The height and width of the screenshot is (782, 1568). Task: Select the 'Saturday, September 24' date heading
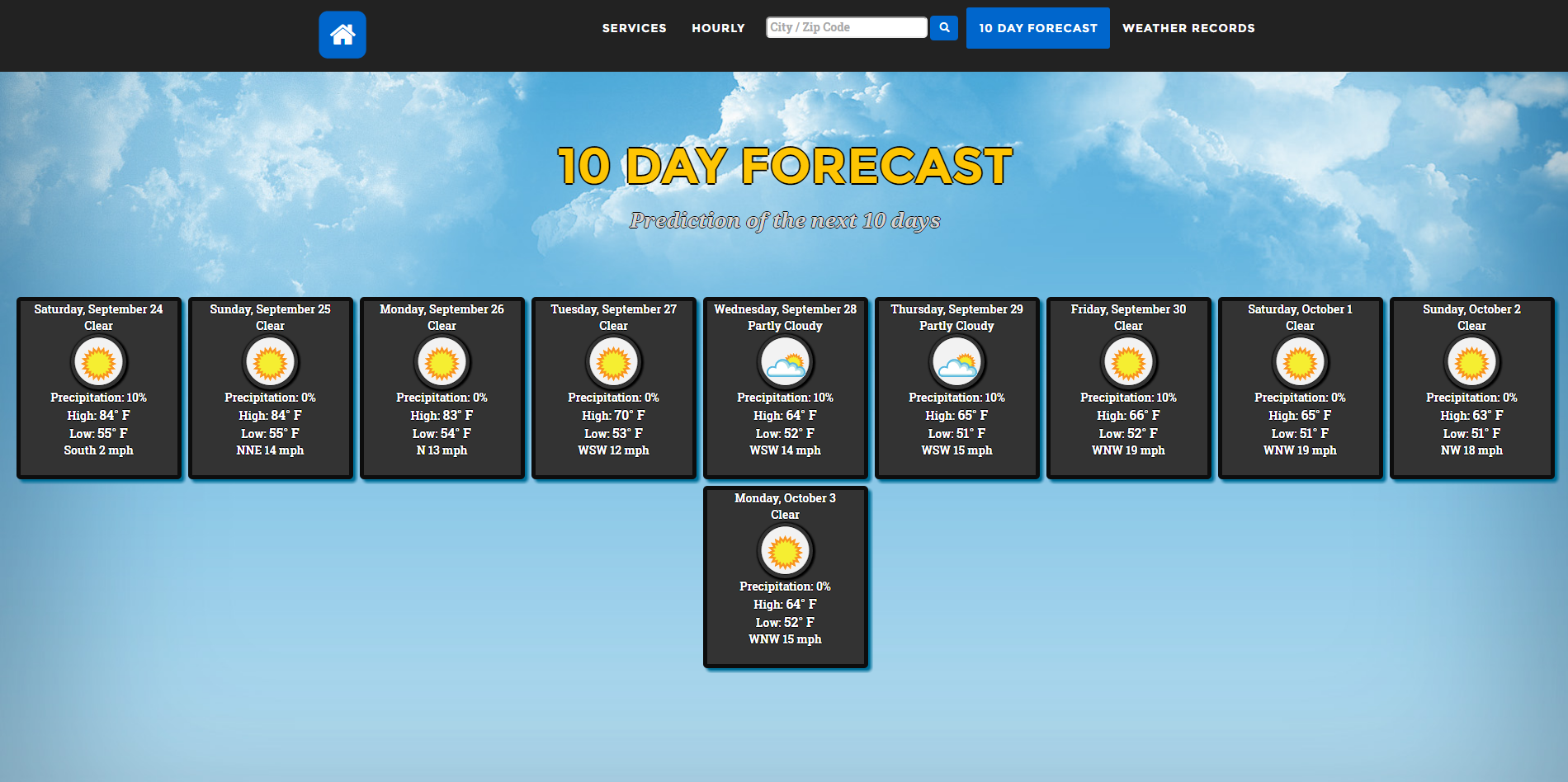click(x=98, y=309)
